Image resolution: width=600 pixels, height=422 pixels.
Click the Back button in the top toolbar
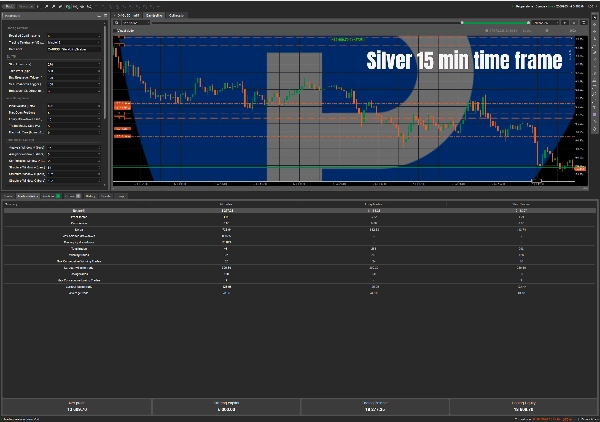pyautogui.click(x=9, y=7)
